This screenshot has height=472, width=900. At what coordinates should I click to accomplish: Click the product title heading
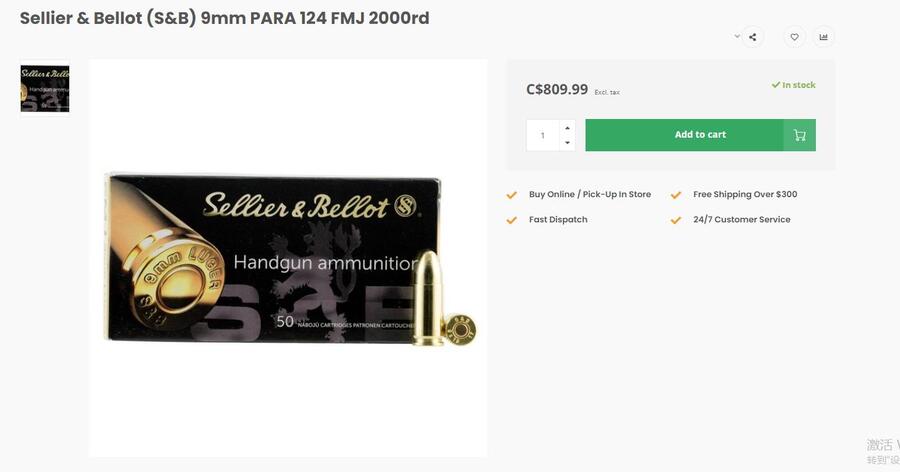(224, 18)
